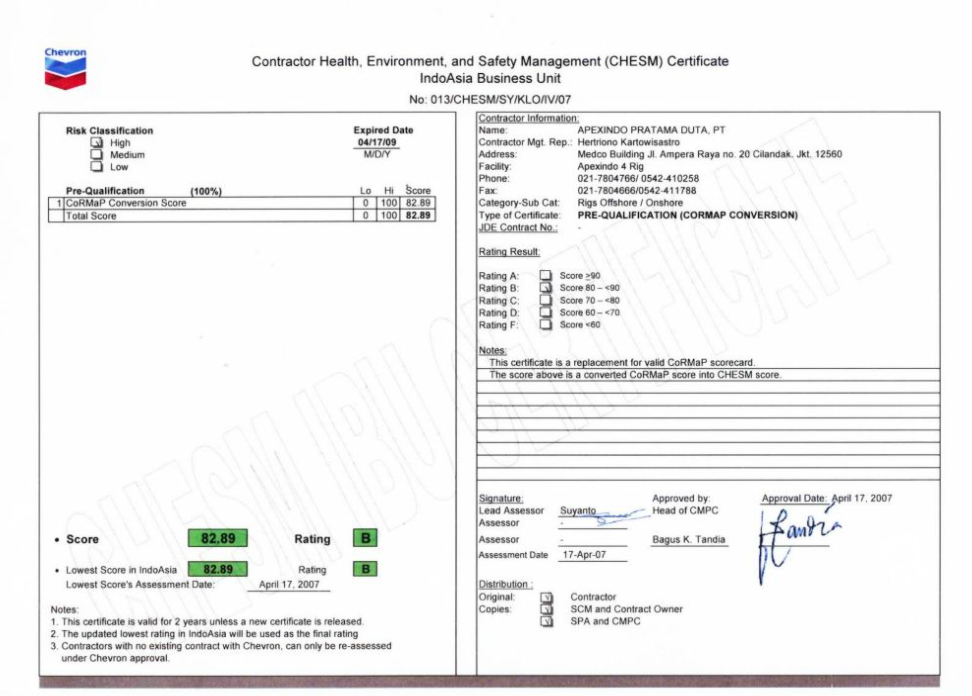The image size is (972, 696).
Task: Click the Lead Assessor name Suyanto
Action: 578,510
